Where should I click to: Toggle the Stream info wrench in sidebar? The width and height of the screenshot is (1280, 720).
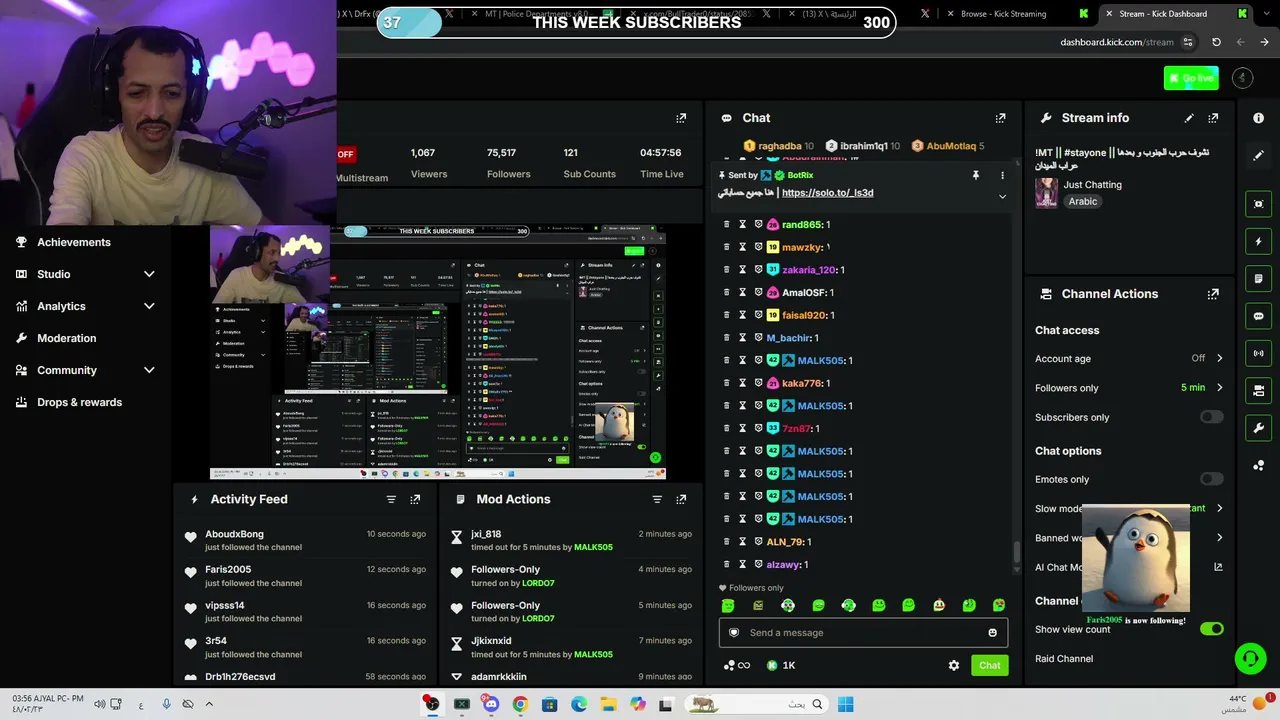[1258, 428]
